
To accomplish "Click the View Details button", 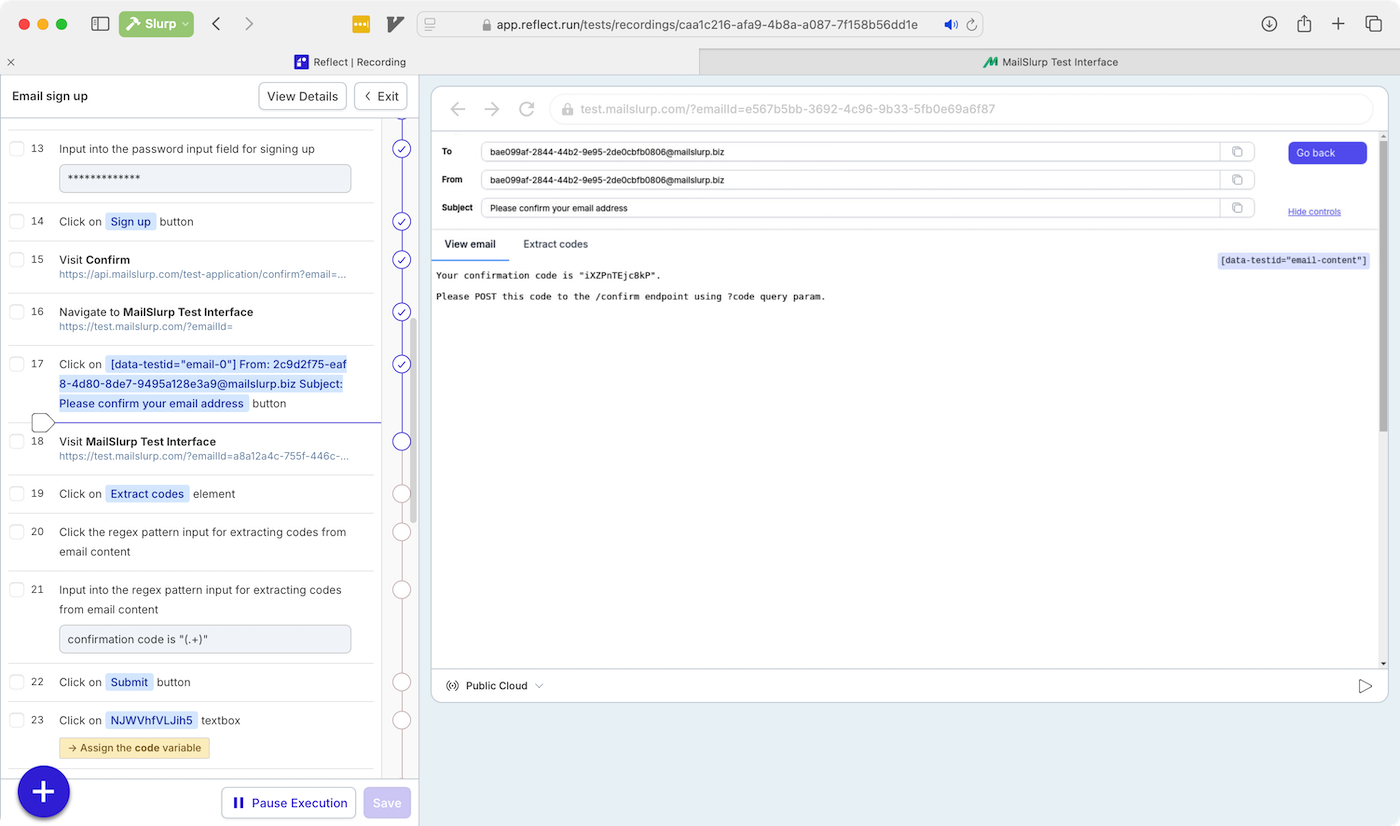I will click(x=302, y=96).
